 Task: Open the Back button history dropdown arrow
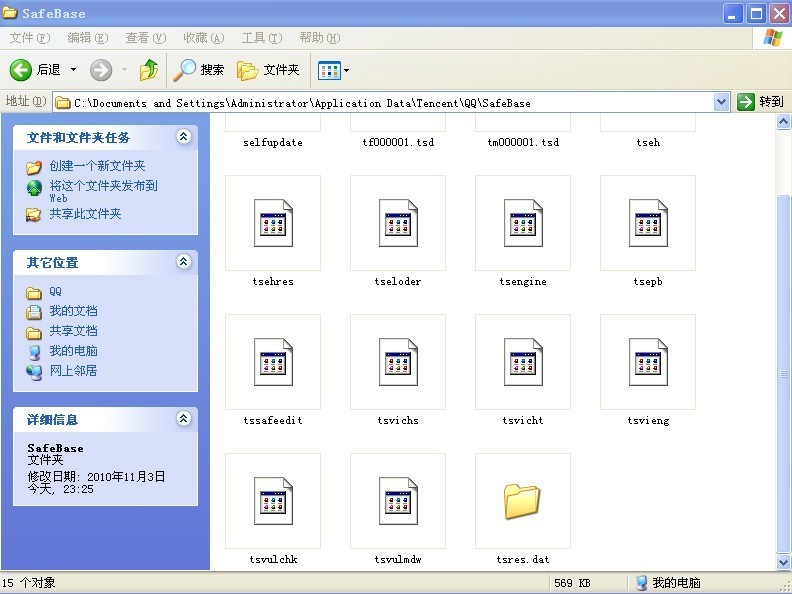pyautogui.click(x=73, y=70)
